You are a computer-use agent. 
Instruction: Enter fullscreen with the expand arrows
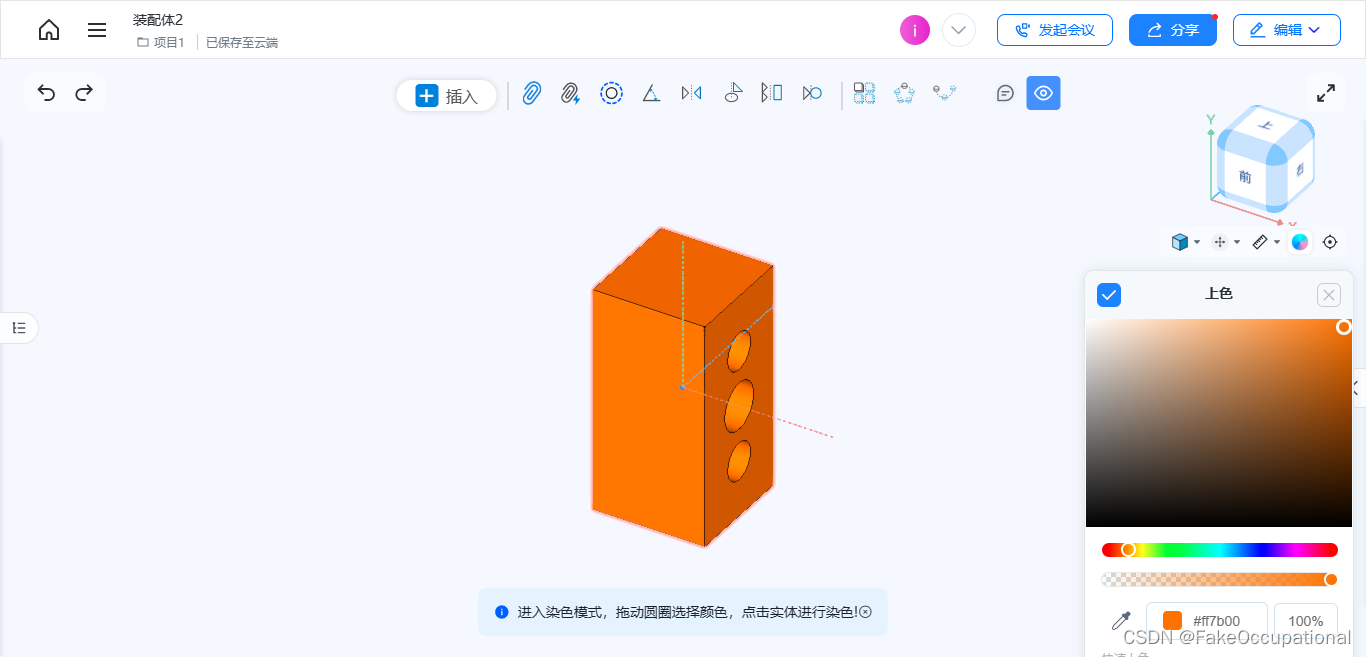click(1326, 93)
